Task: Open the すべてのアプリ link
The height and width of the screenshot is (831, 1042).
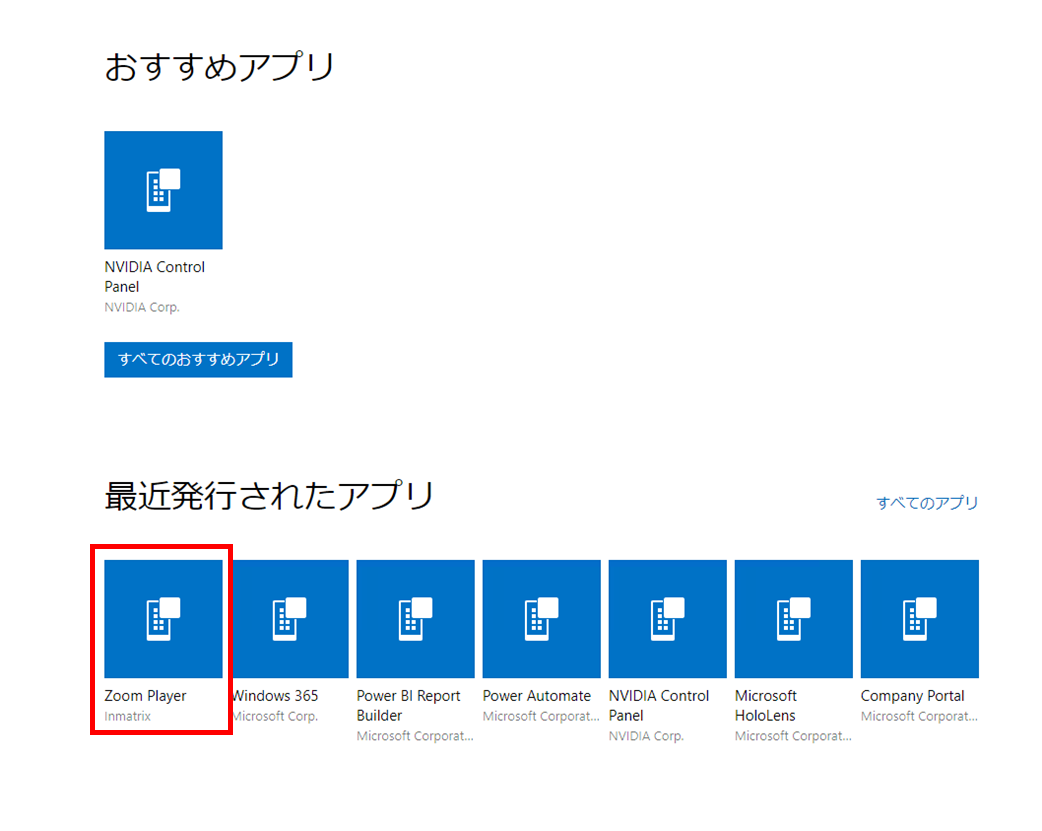Action: coord(927,503)
